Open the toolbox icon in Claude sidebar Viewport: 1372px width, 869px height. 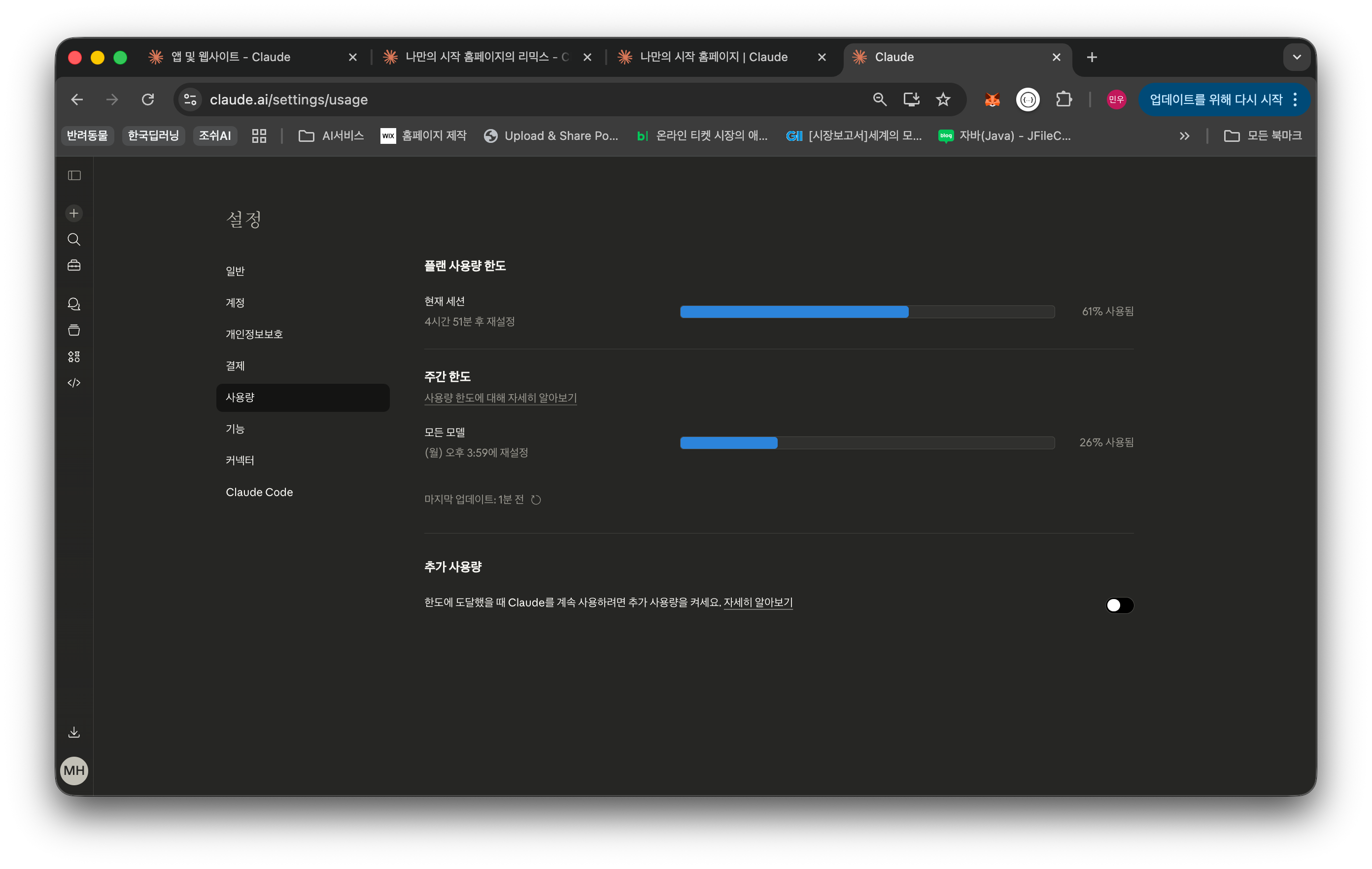74,266
